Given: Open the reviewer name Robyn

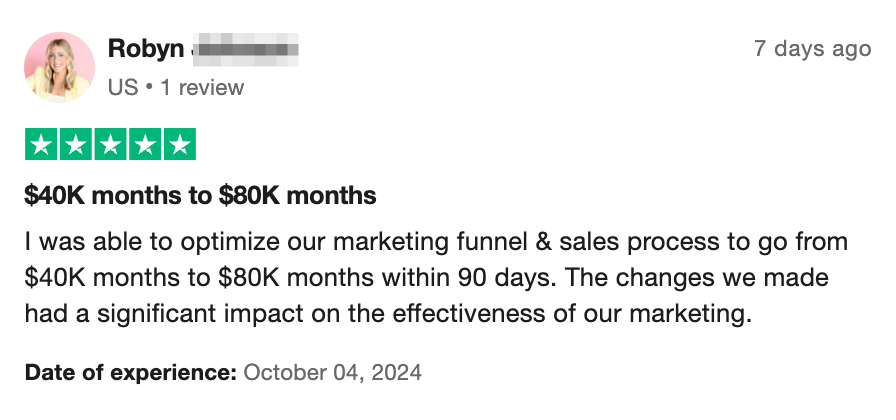Looking at the screenshot, I should pos(145,49).
